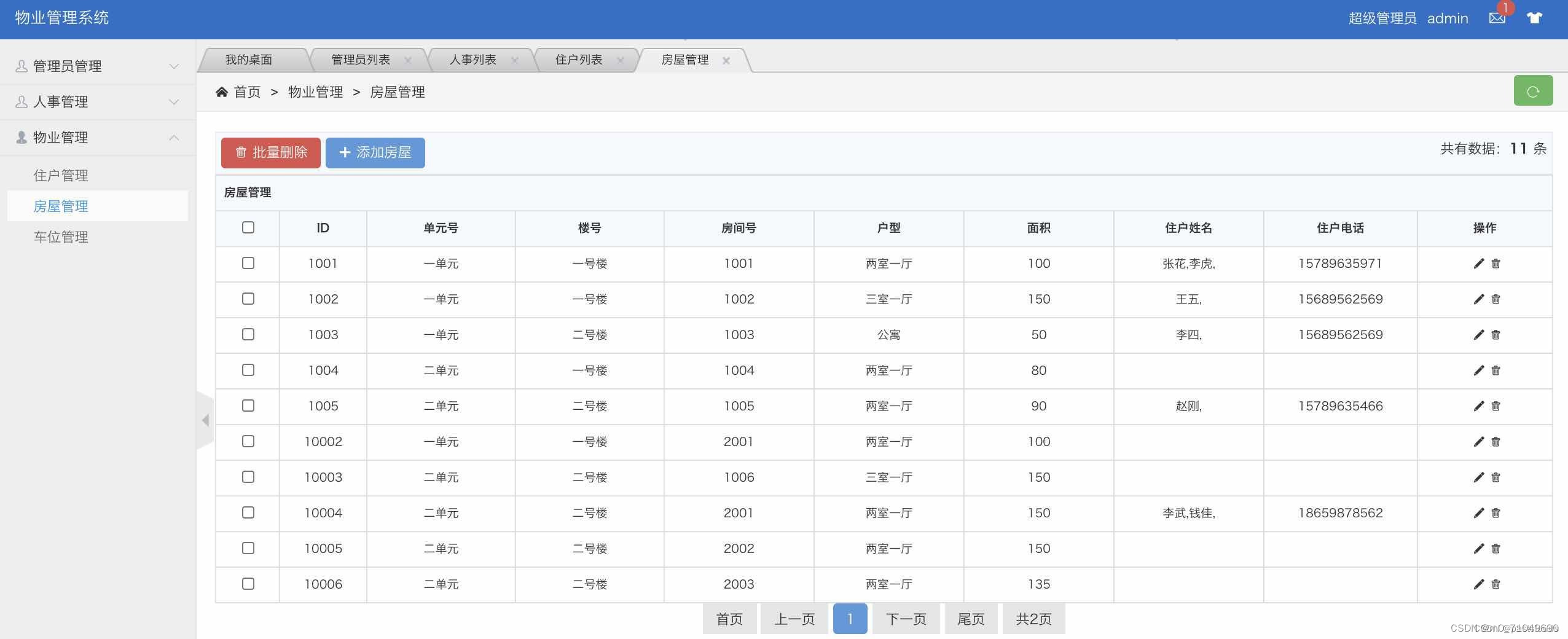The image size is (1568, 639).
Task: Check the box for row ID 1003
Action: click(248, 334)
